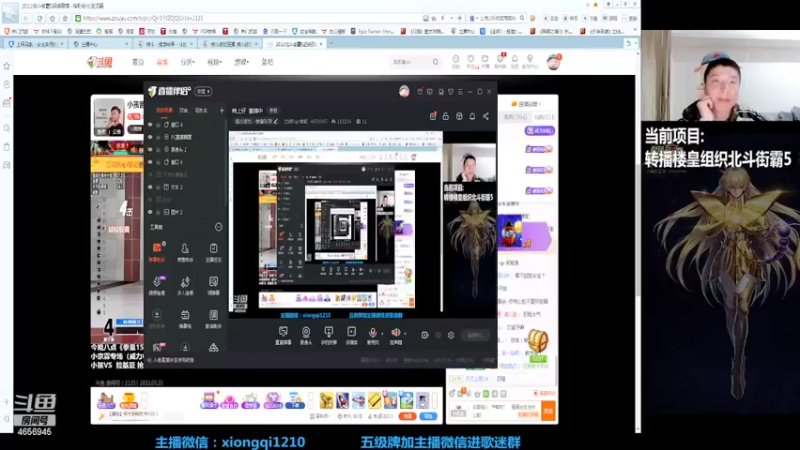Open the watch history clock icon
This screenshot has height=450, width=800.
point(456,61)
